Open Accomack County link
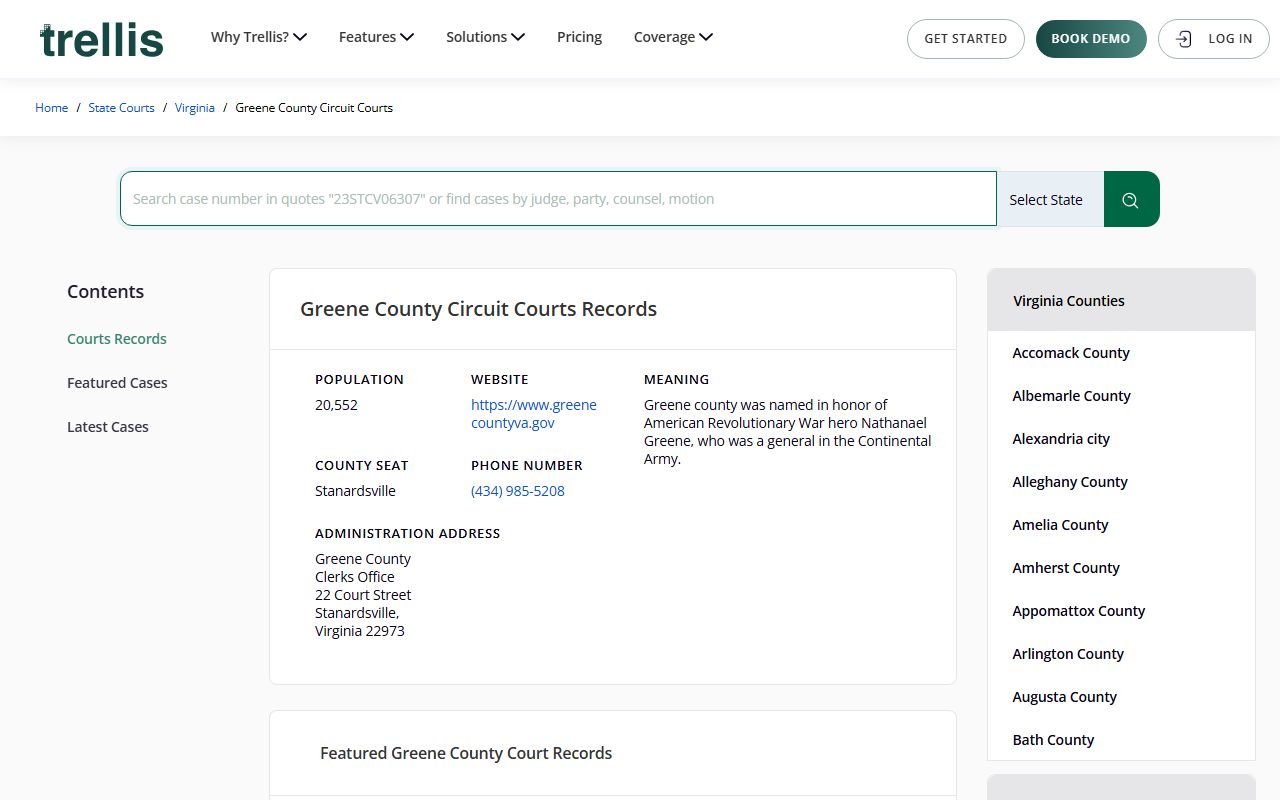1280x800 pixels. click(1071, 353)
